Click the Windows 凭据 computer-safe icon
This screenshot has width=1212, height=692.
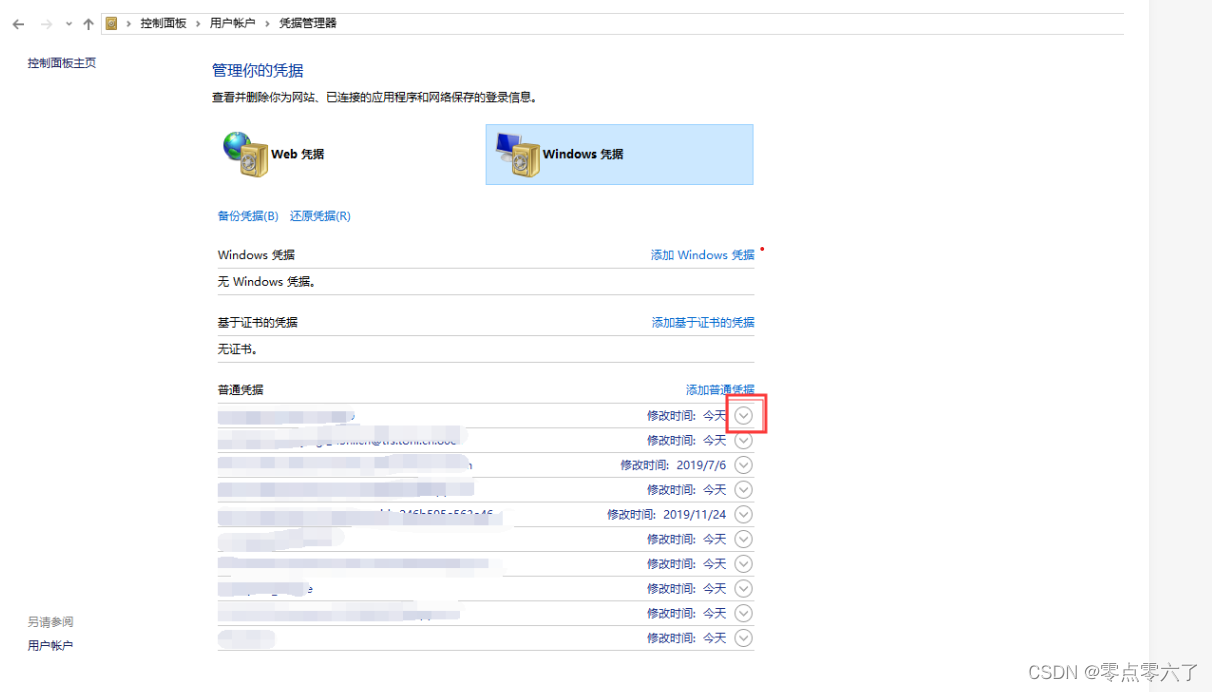pos(518,154)
